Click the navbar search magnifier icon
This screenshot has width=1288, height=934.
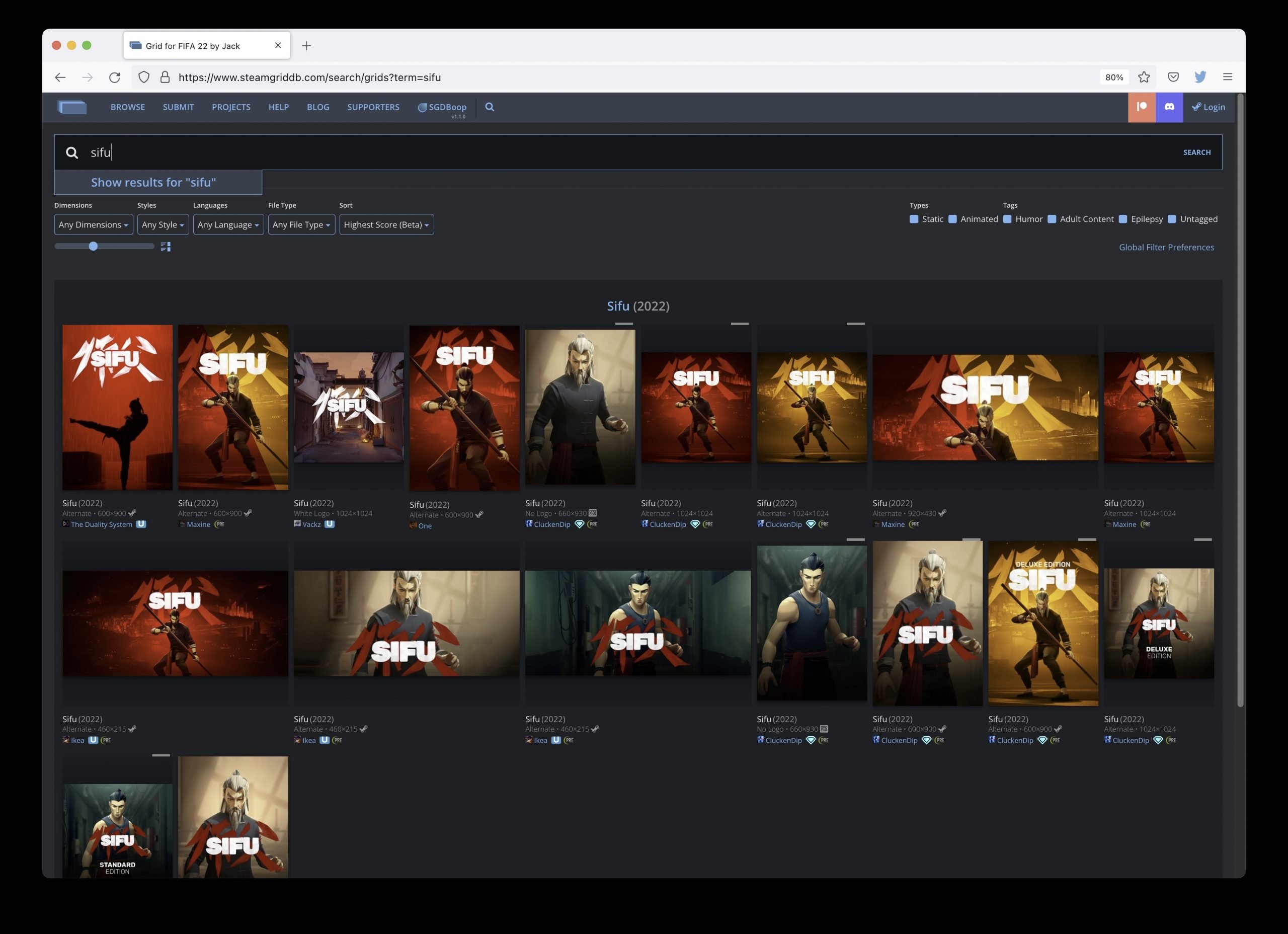coord(490,107)
